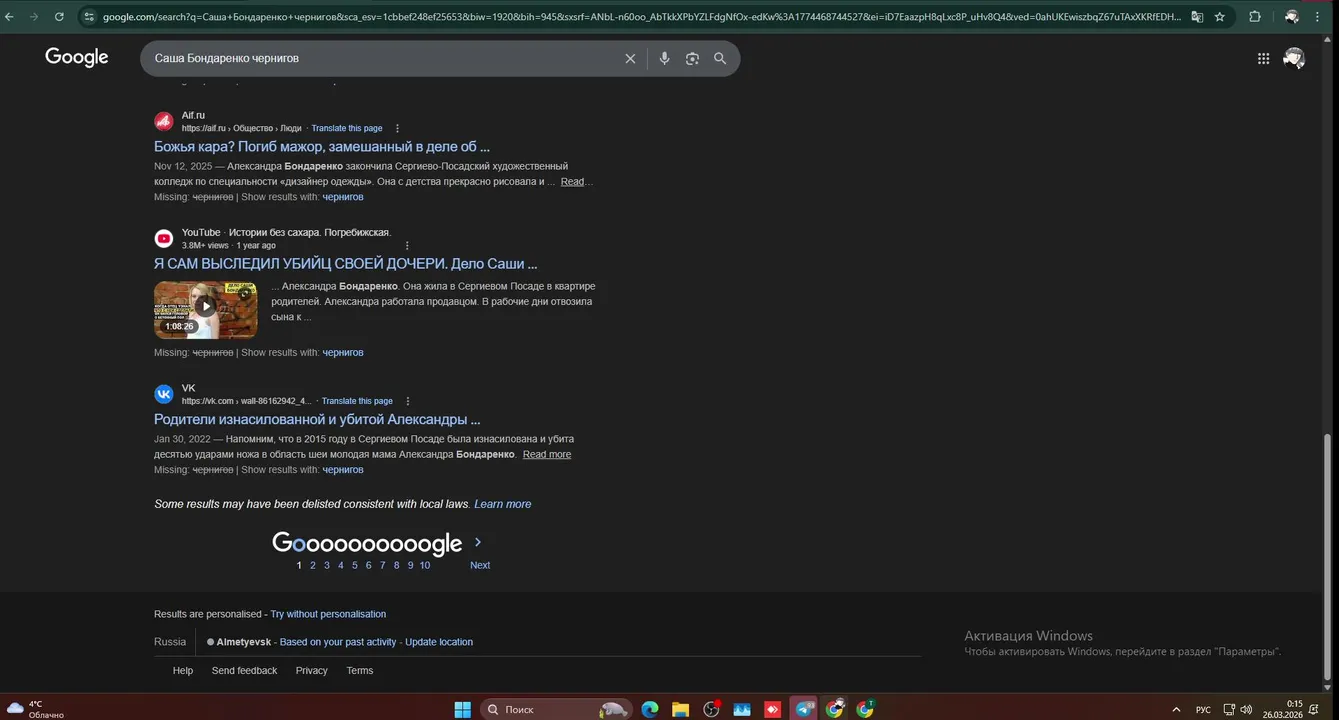
Task: Open Google account avatar on the page
Action: [1294, 59]
